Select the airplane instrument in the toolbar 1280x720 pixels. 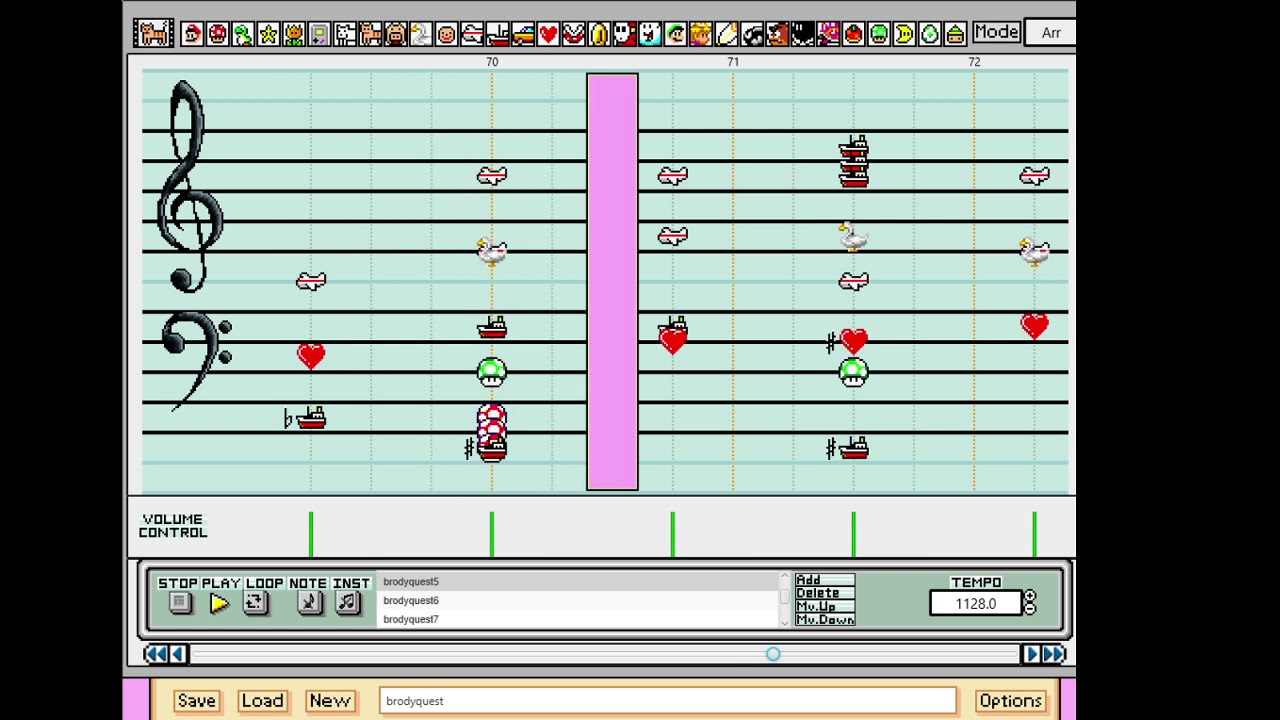(472, 34)
